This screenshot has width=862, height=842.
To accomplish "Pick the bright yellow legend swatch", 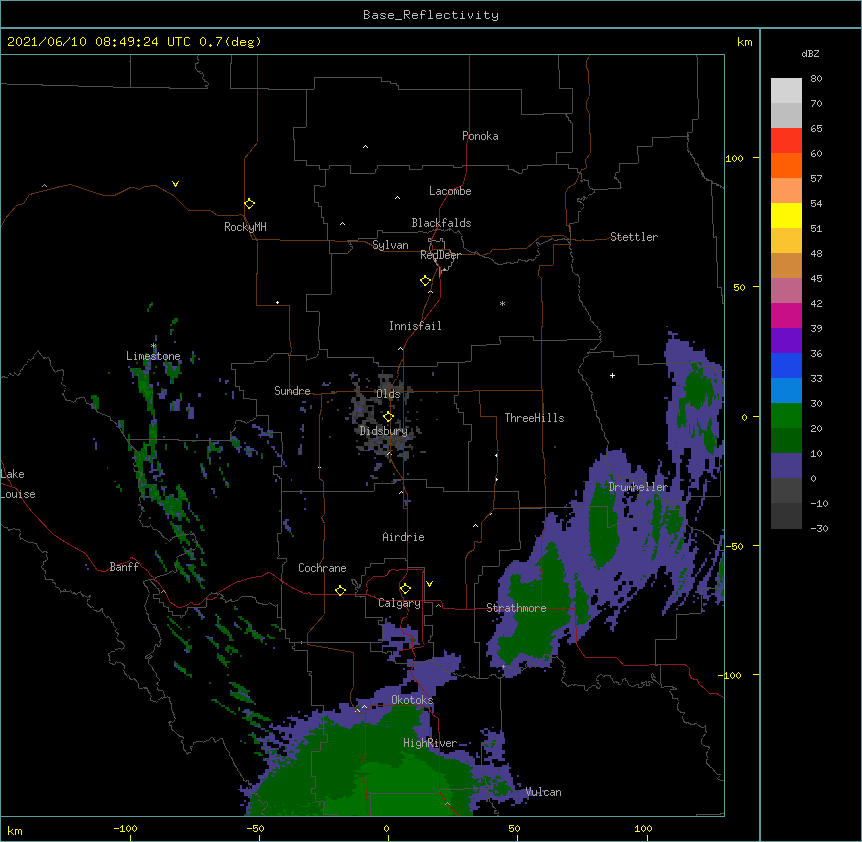I will (x=786, y=215).
